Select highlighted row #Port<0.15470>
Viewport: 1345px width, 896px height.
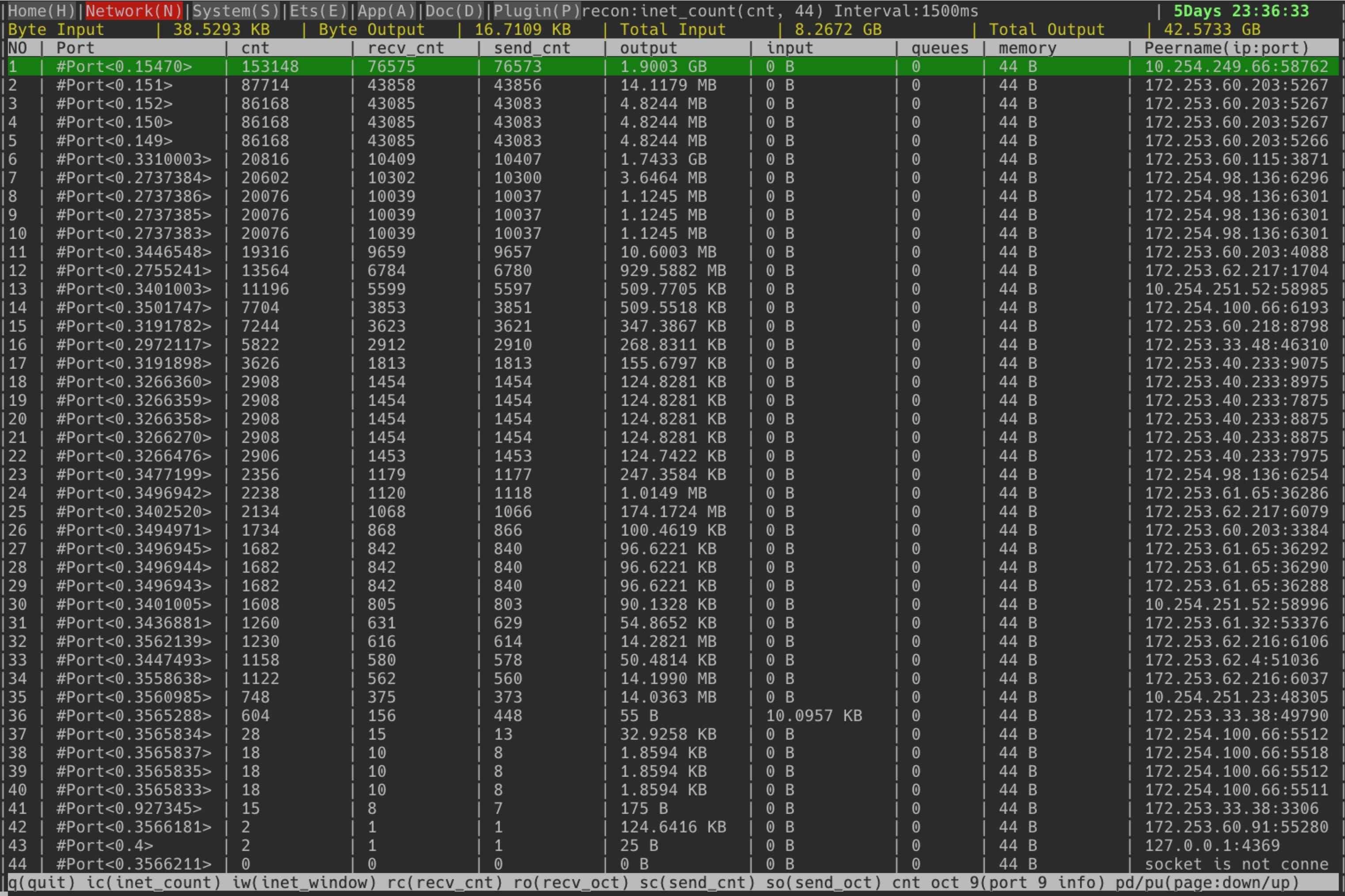click(124, 67)
